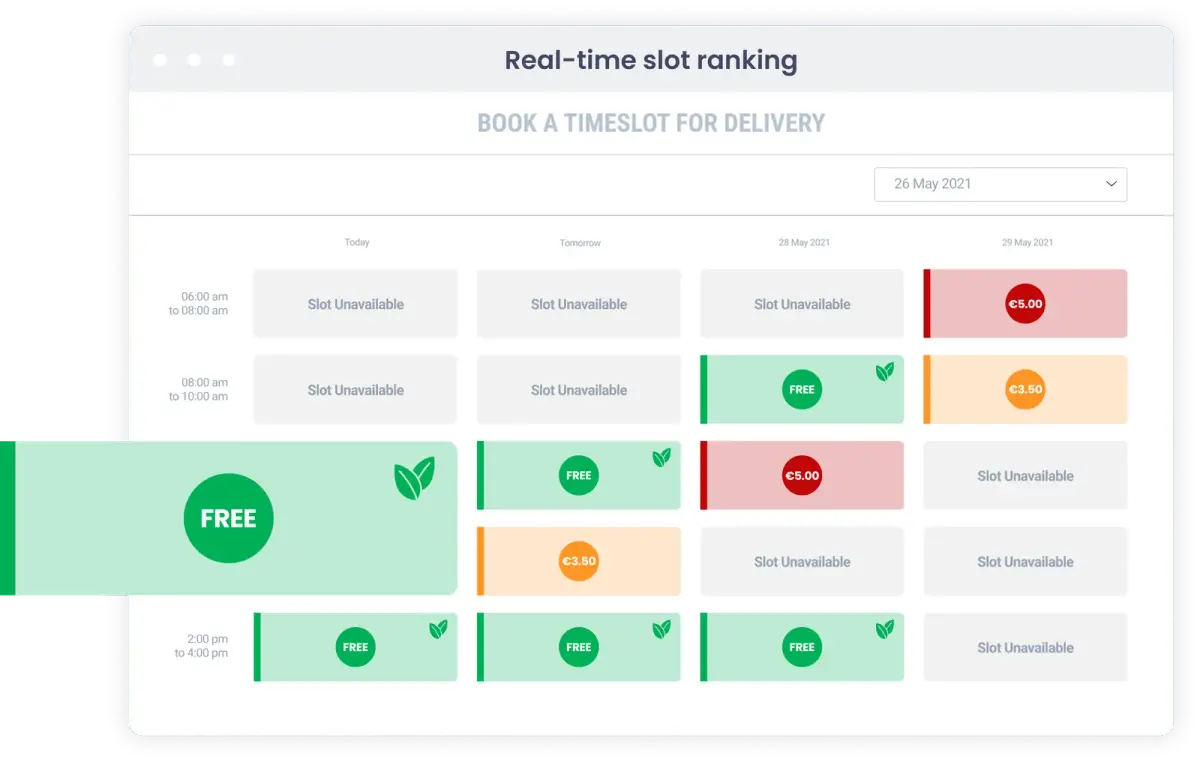Screen dimensions: 1200x762
Task: Click the leaf icon on Today's 2:00 pm slot
Action: [x=438, y=630]
